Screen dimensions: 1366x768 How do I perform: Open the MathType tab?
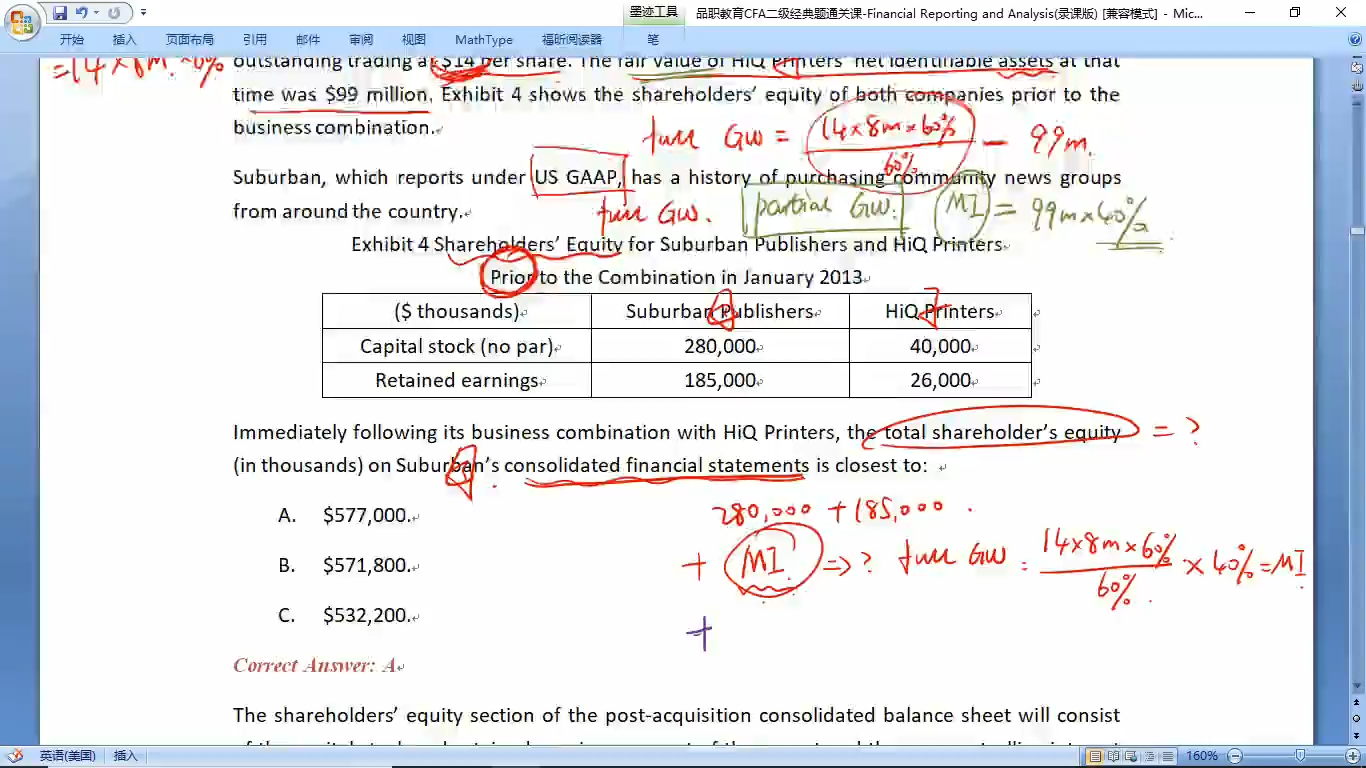pyautogui.click(x=484, y=40)
